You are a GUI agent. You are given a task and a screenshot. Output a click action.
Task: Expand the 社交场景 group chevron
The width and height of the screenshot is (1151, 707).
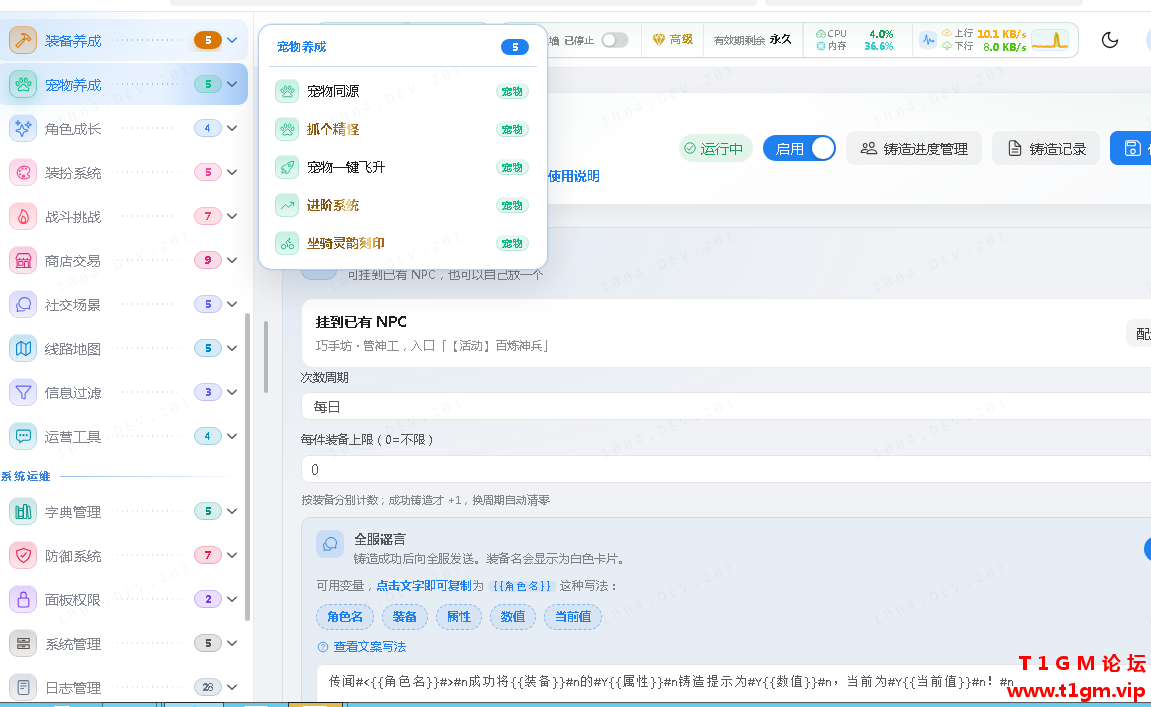point(232,304)
